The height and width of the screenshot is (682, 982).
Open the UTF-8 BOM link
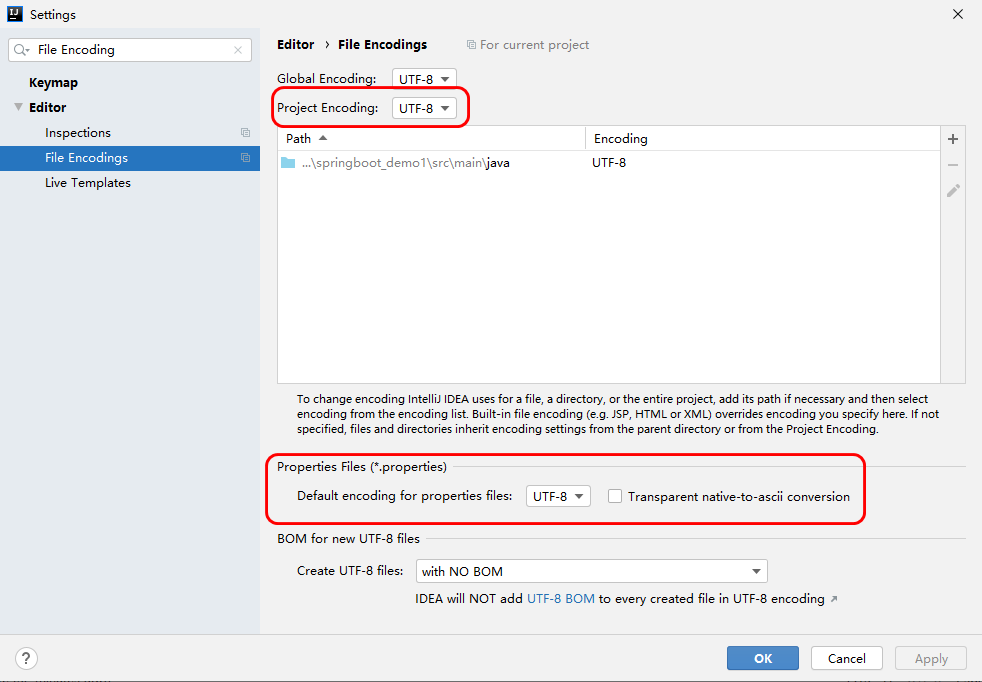pyautogui.click(x=561, y=599)
